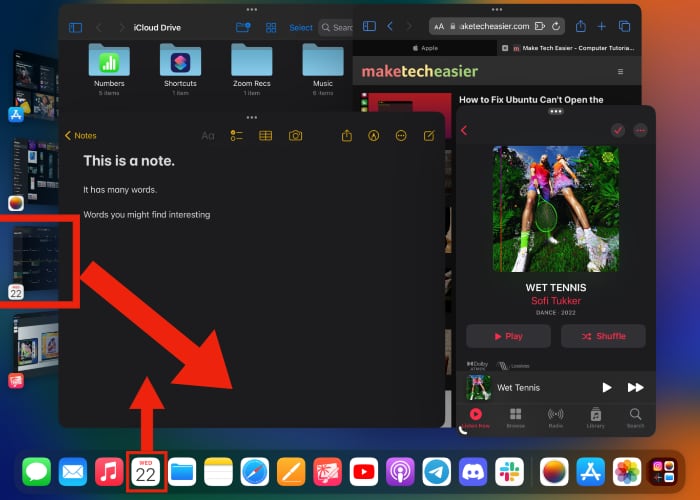This screenshot has width=700, height=500.
Task: Launch Safari from the dock
Action: (254, 471)
